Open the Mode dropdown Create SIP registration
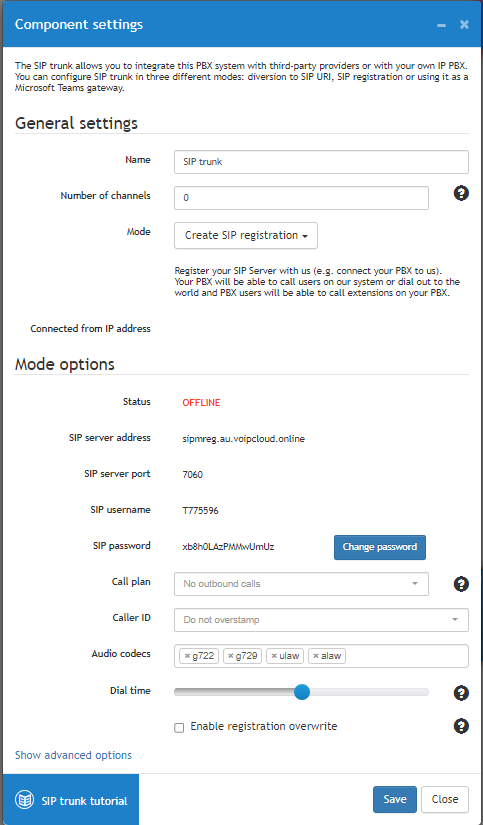The height and width of the screenshot is (825, 483). [246, 235]
